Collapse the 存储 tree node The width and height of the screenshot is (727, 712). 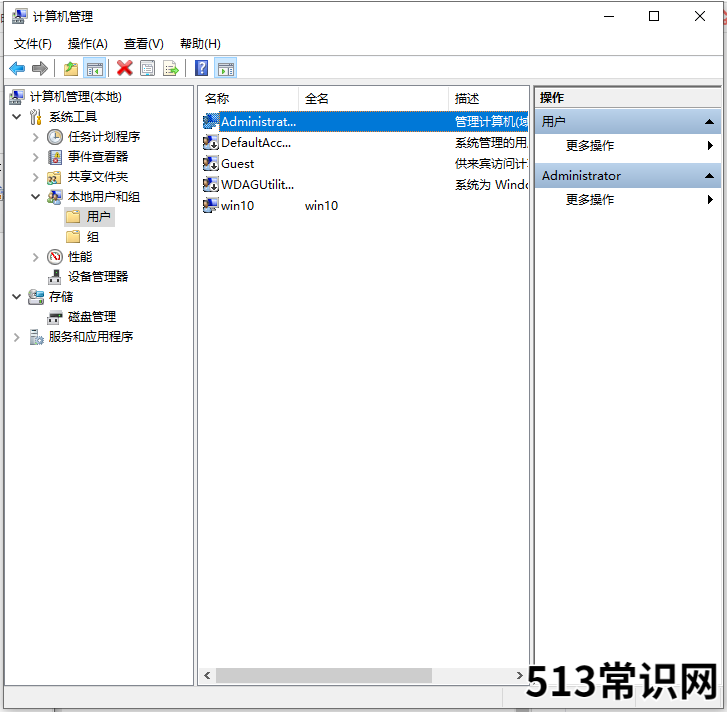(x=17, y=297)
